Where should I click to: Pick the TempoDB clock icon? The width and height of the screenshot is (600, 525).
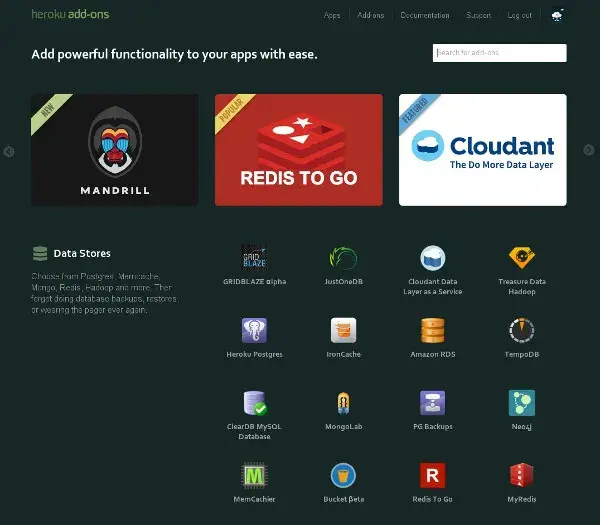pyautogui.click(x=522, y=330)
